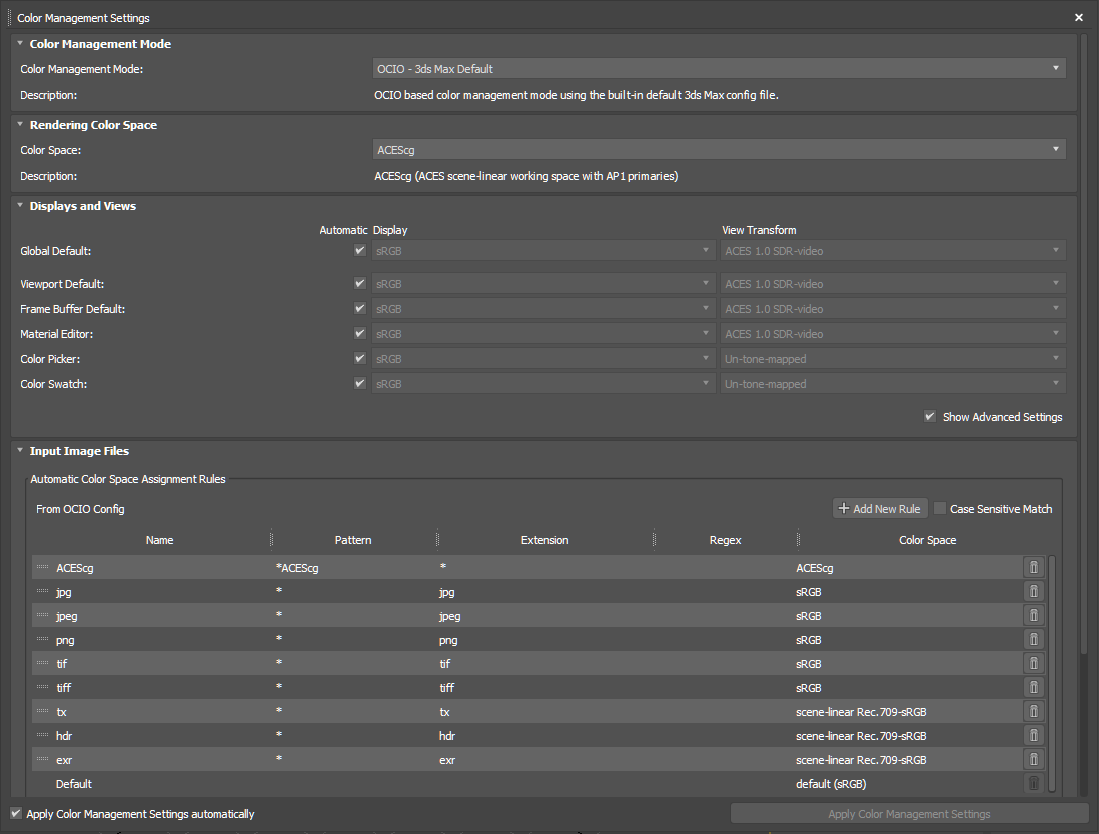
Task: Open Global Default View Transform dropdown
Action: coord(894,251)
